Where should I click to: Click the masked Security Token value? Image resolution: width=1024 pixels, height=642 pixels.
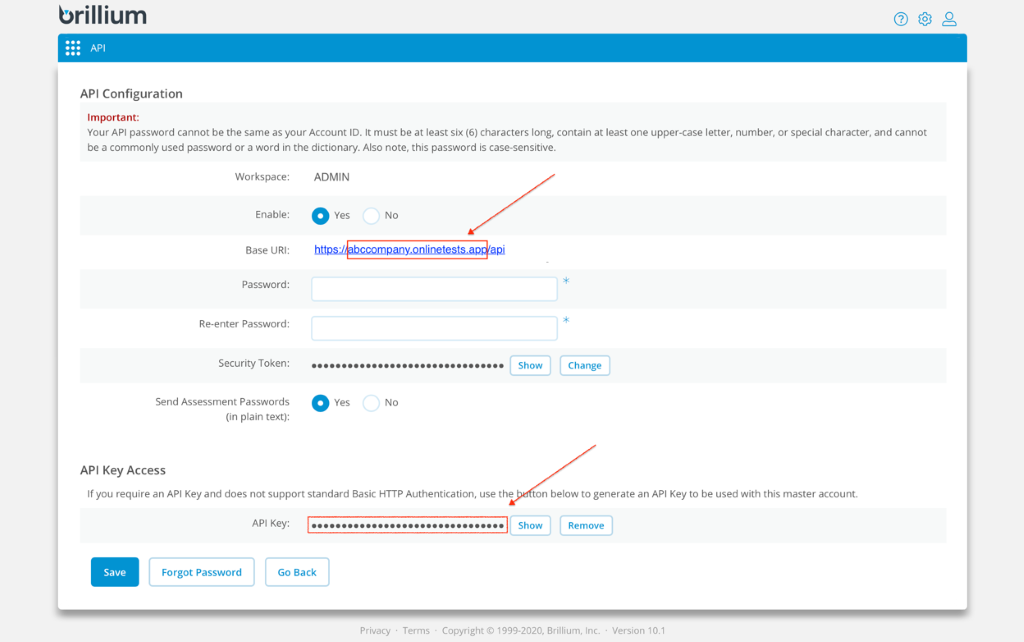[408, 366]
